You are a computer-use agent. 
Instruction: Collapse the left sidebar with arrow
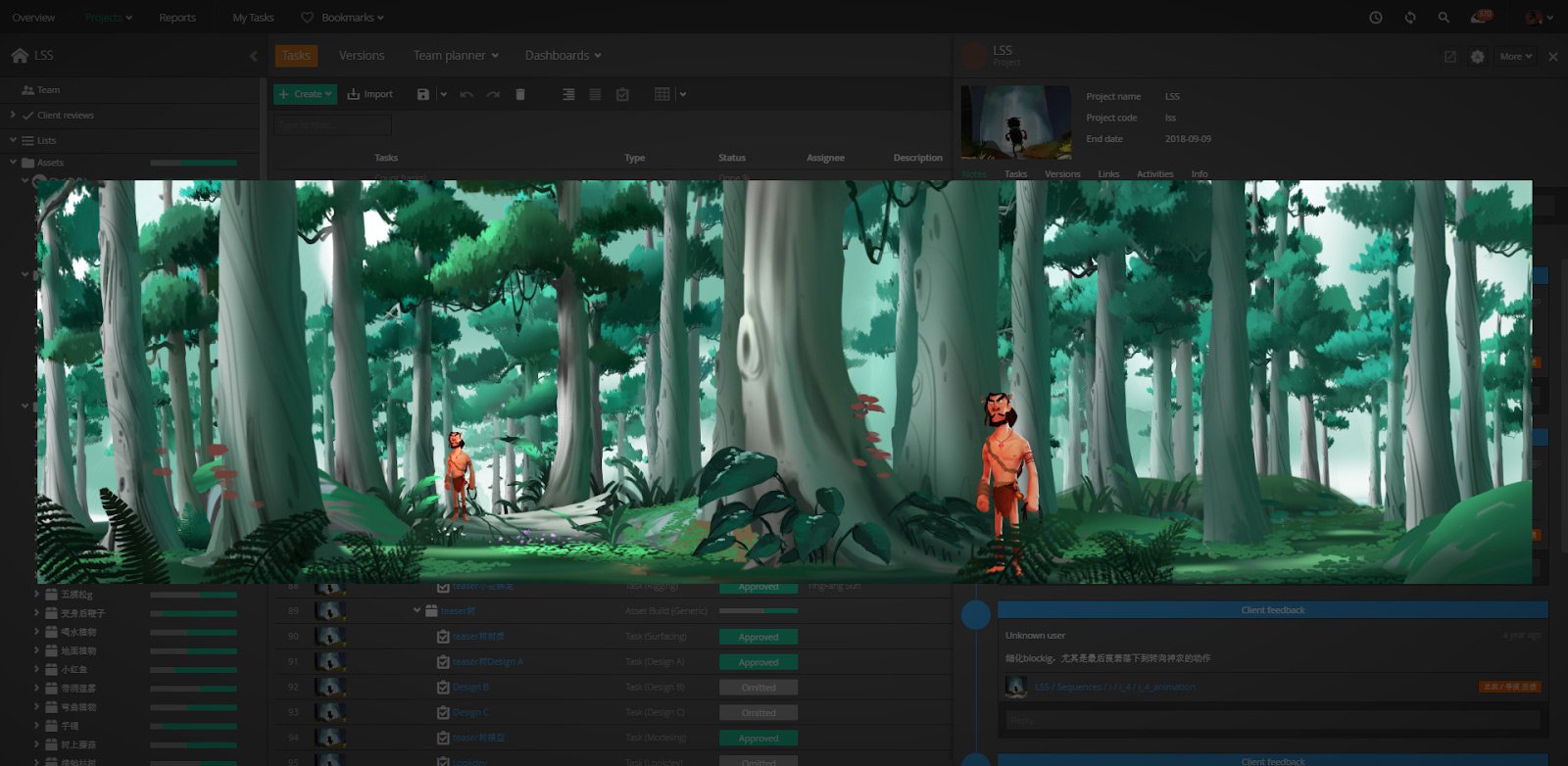pos(253,56)
